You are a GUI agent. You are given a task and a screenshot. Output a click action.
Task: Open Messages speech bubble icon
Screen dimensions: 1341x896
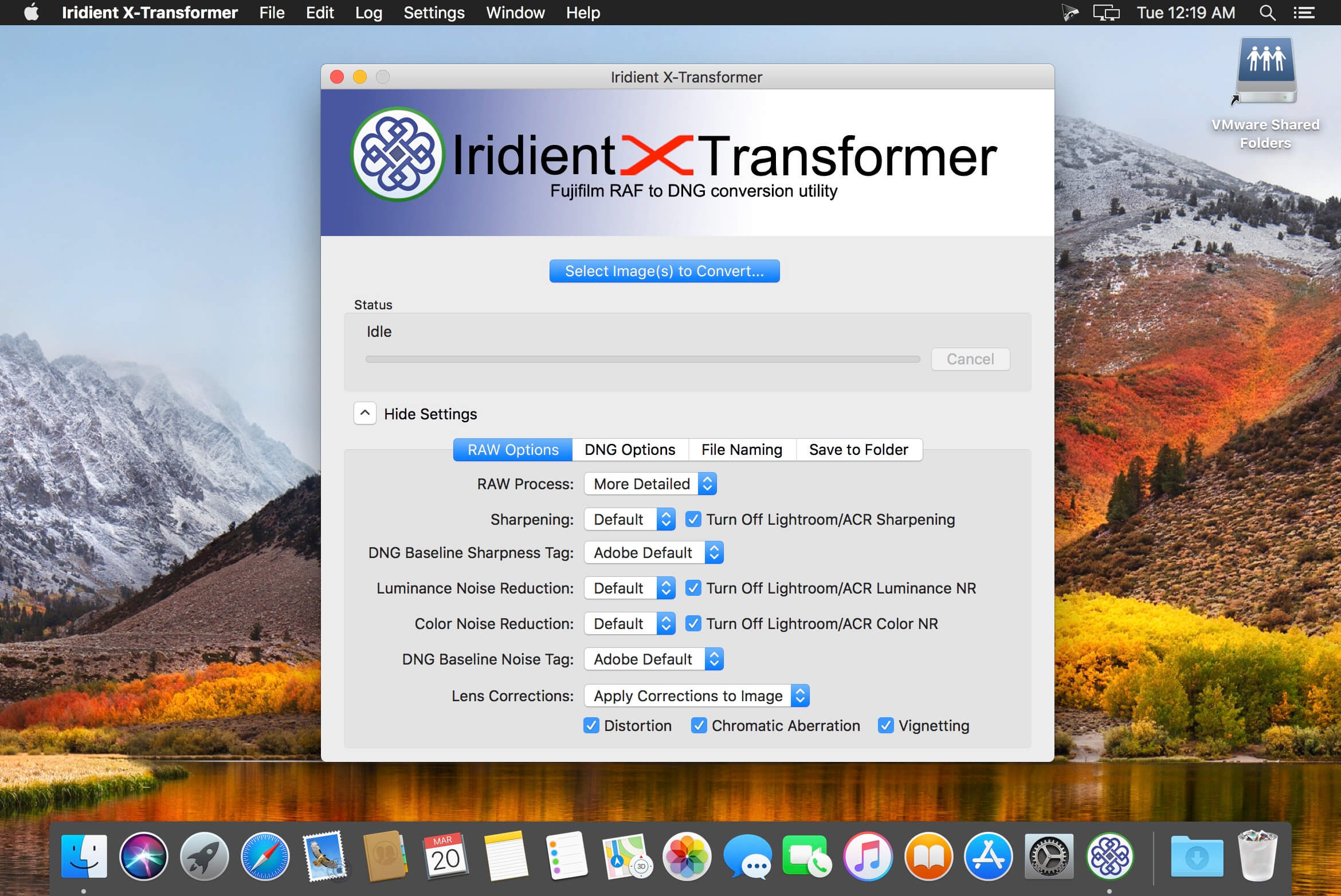[x=747, y=856]
